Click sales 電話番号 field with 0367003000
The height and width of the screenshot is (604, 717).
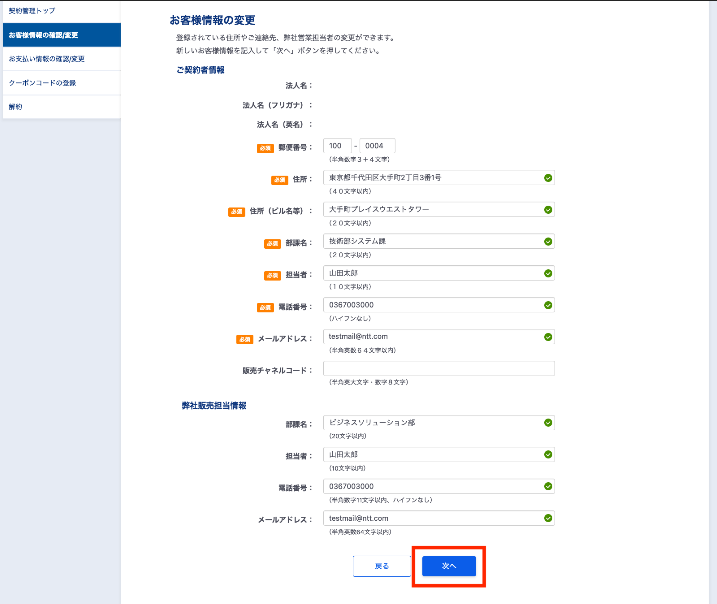coord(439,486)
